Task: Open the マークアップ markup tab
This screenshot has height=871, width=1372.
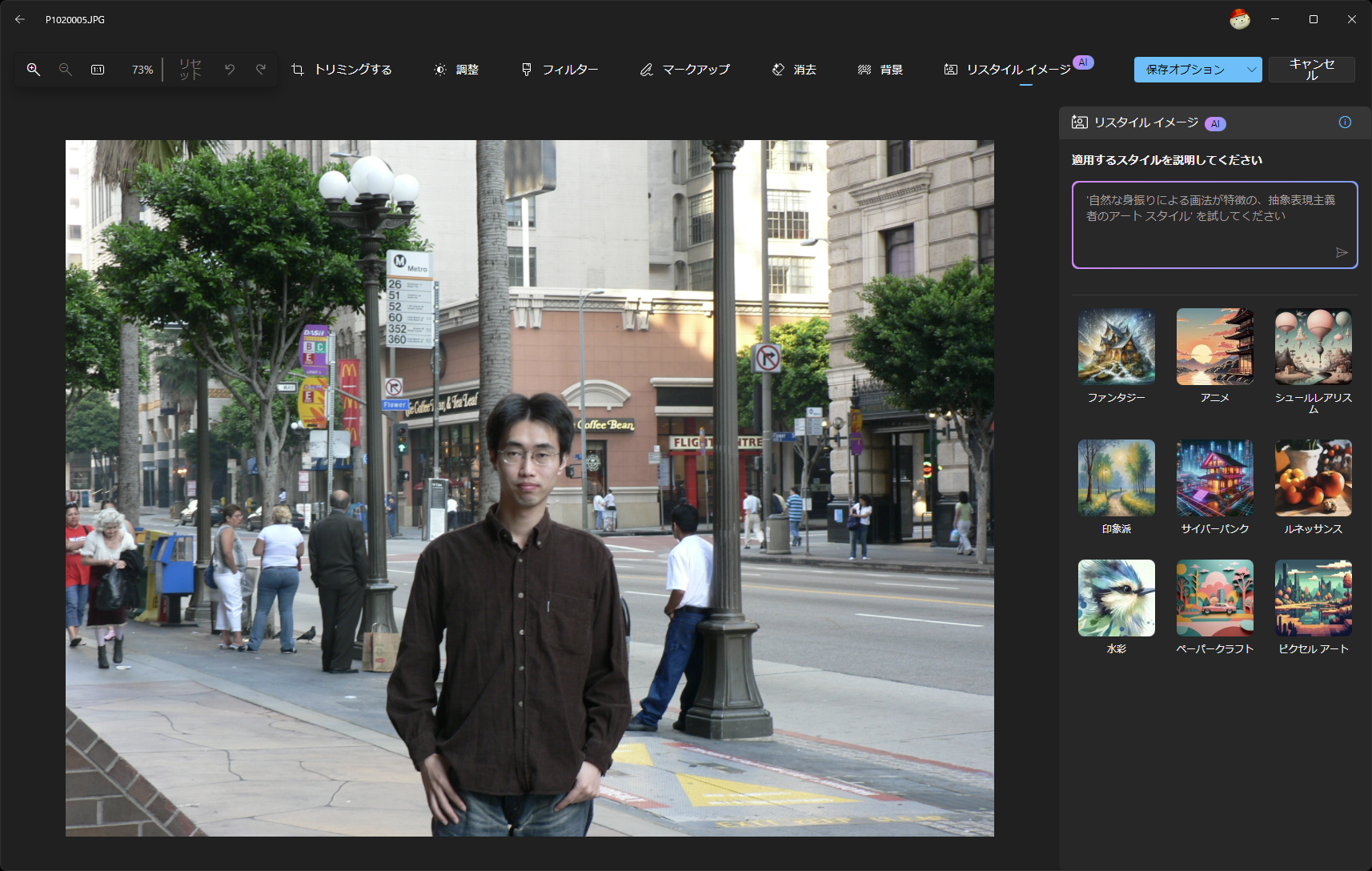Action: click(x=685, y=70)
